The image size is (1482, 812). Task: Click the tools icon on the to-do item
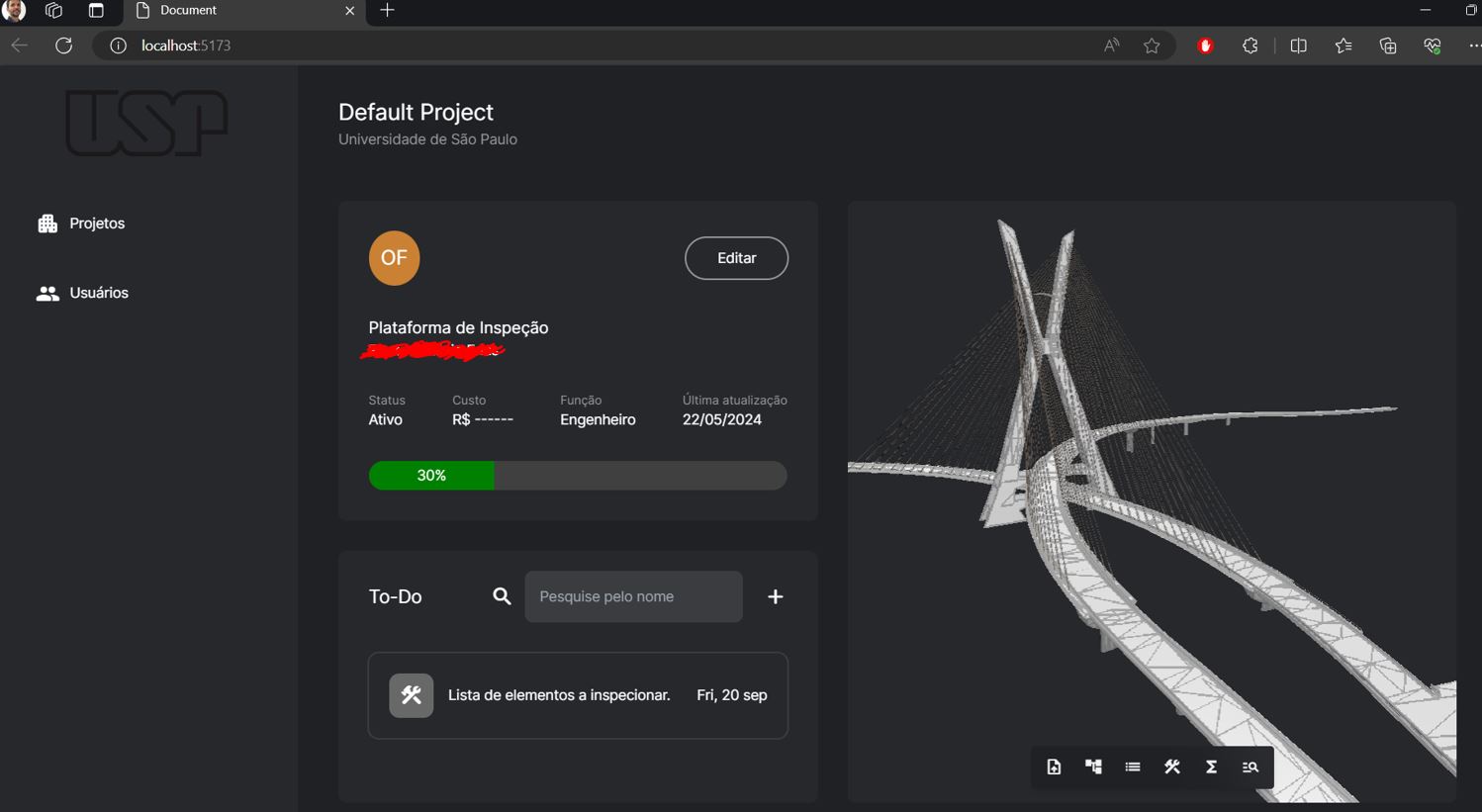[x=411, y=695]
